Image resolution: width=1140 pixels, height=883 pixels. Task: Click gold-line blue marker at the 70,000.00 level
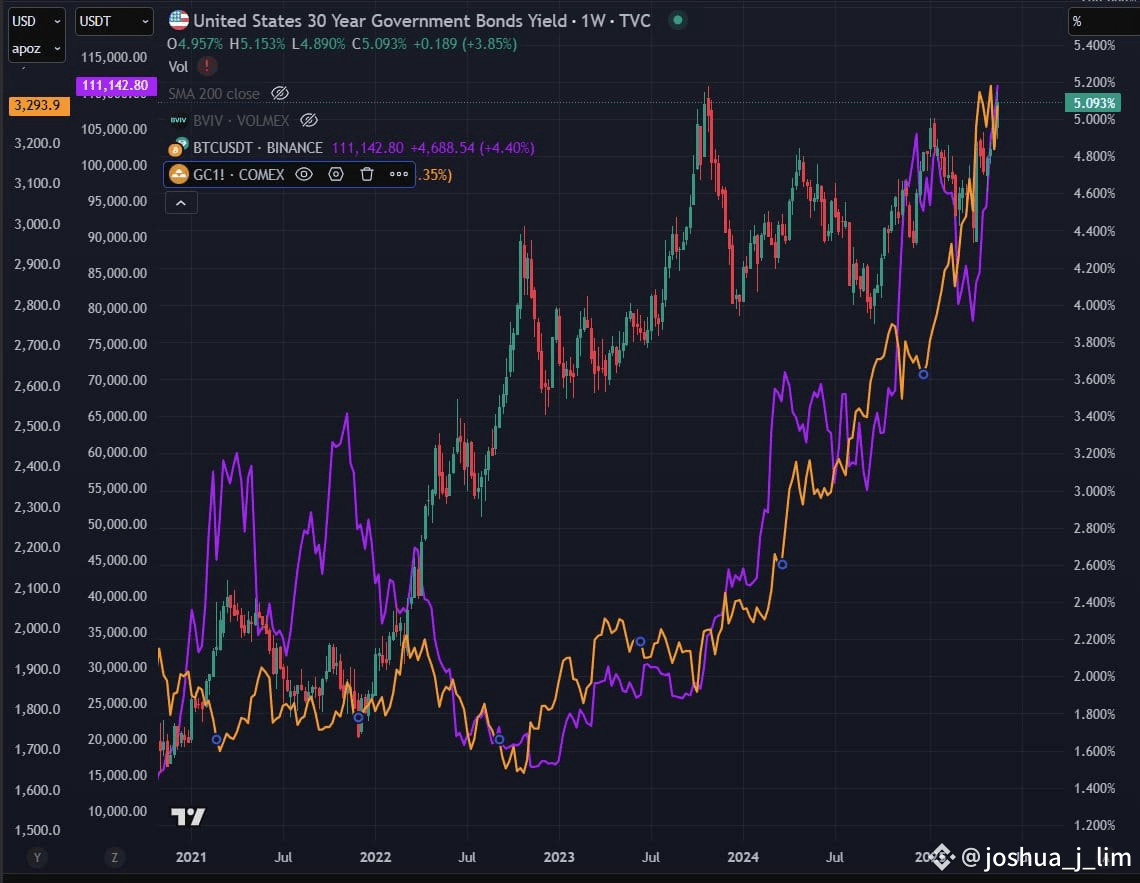923,374
